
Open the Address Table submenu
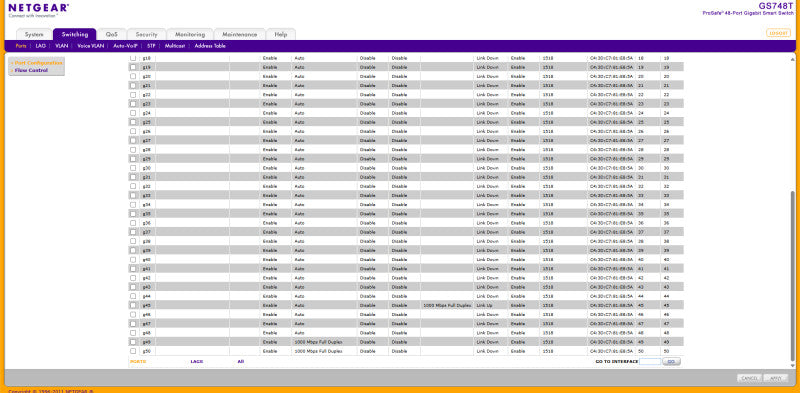pyautogui.click(x=210, y=46)
